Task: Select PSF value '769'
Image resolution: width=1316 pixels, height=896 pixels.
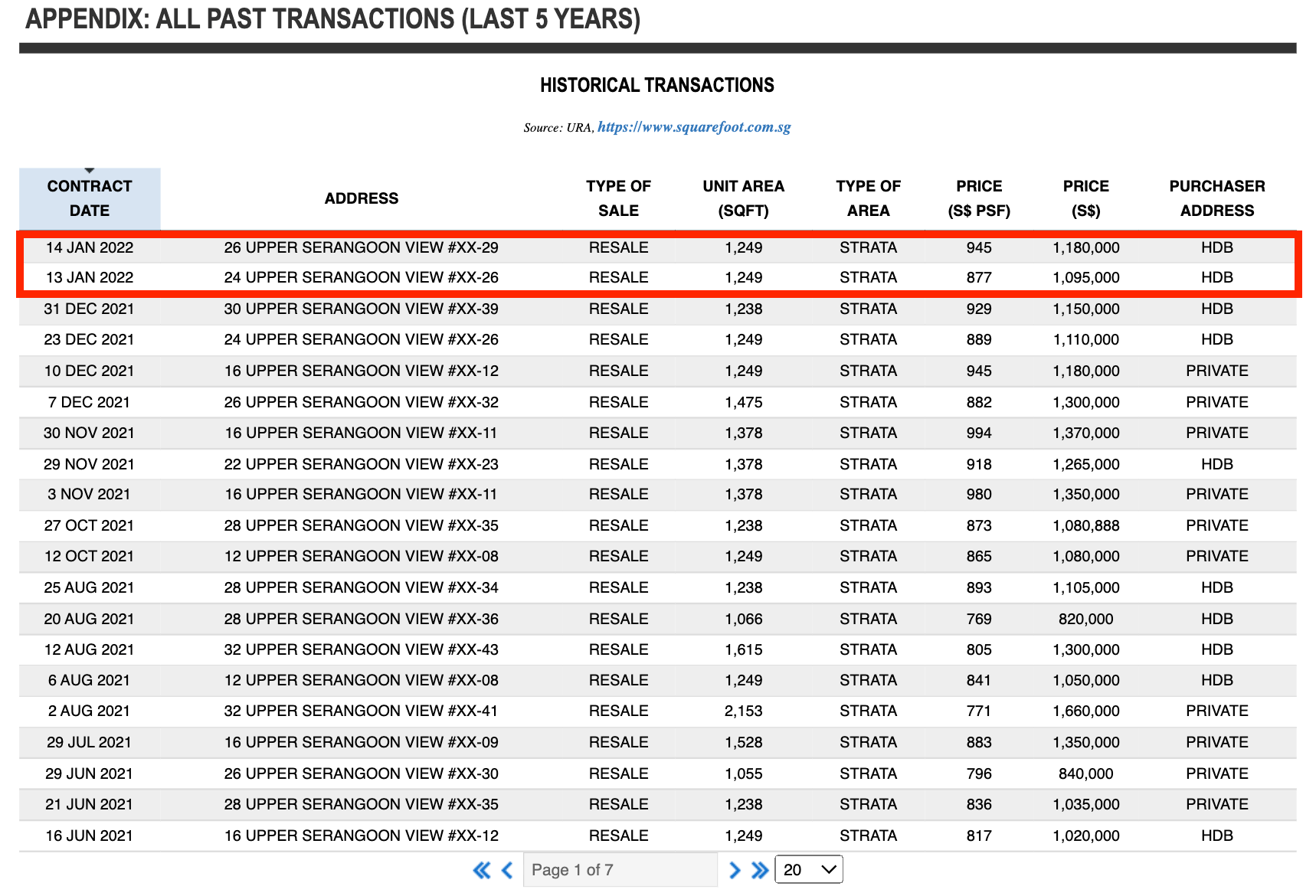Action: (x=979, y=619)
